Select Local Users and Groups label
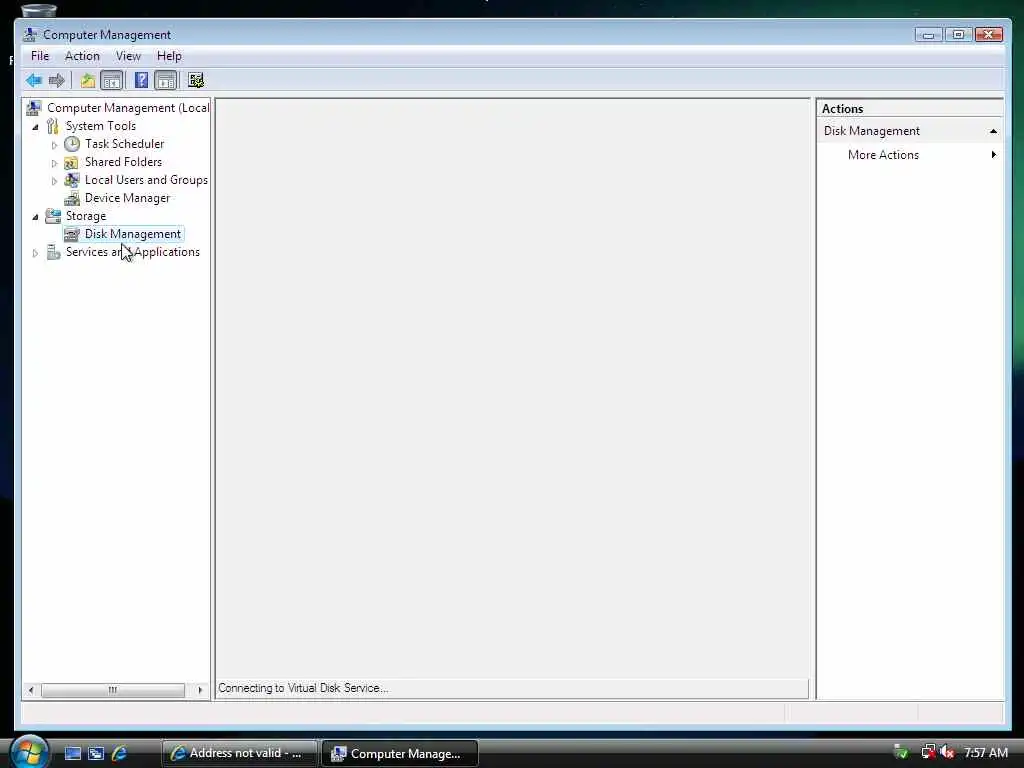 [146, 180]
